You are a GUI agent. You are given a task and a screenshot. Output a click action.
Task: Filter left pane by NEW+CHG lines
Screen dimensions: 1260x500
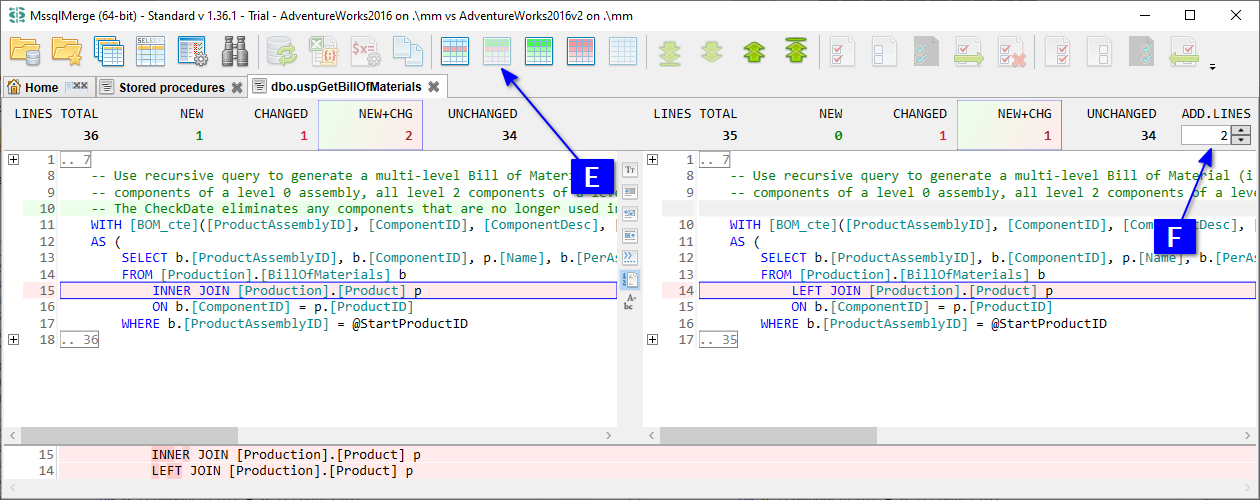tap(370, 125)
